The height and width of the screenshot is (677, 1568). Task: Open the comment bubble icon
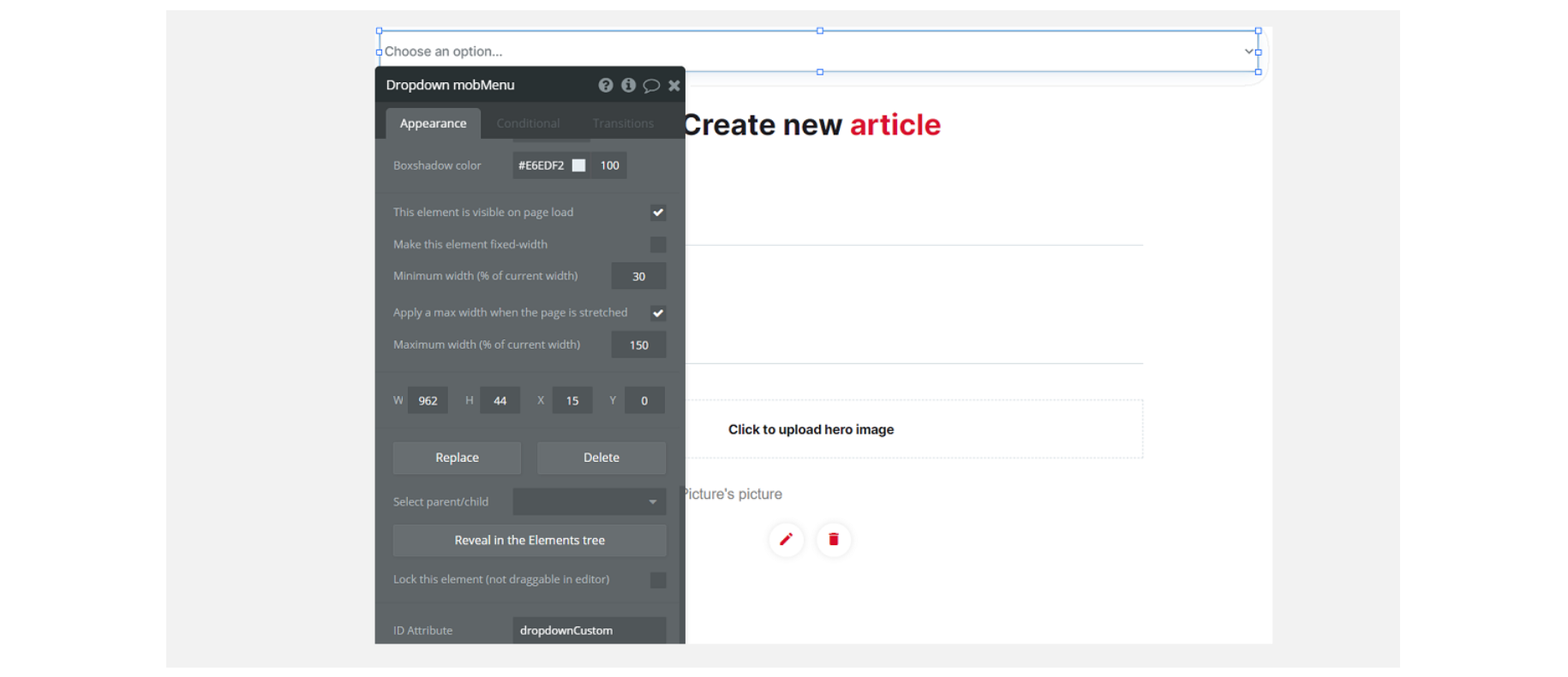[x=651, y=85]
